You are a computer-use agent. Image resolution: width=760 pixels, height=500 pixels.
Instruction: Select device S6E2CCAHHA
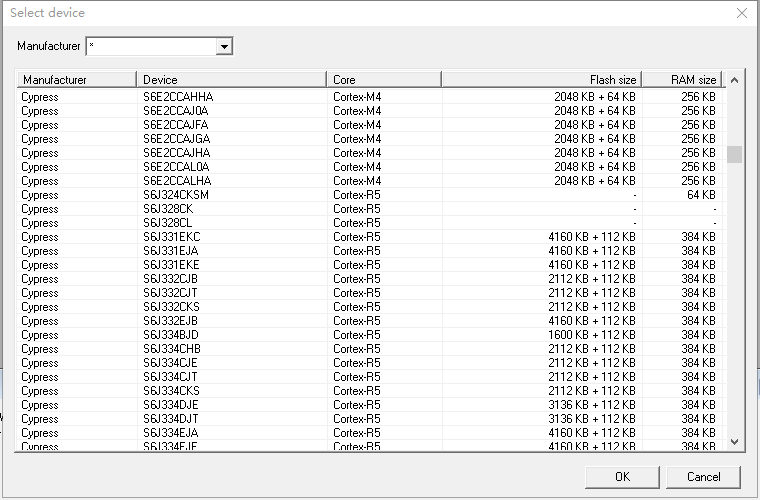[178, 97]
